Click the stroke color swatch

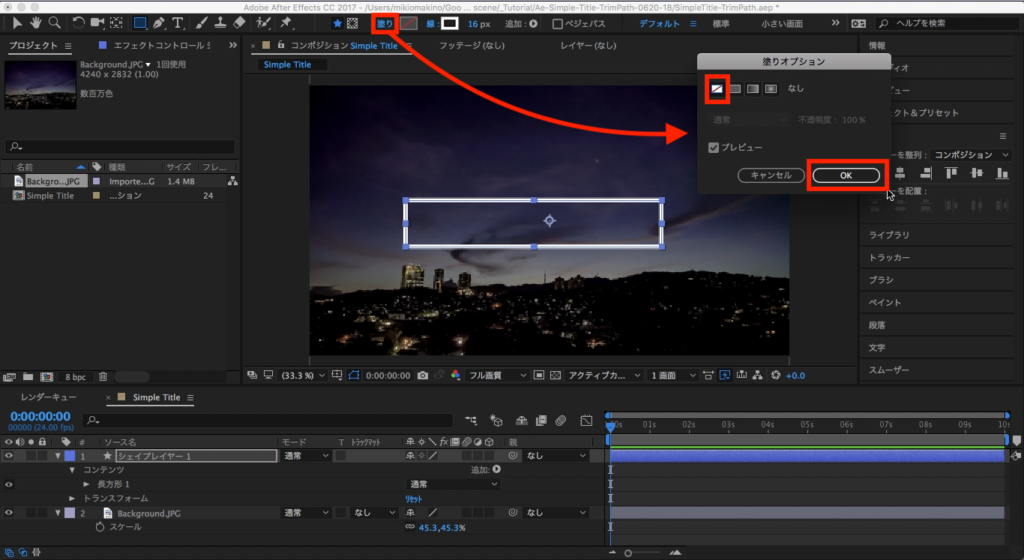450,23
